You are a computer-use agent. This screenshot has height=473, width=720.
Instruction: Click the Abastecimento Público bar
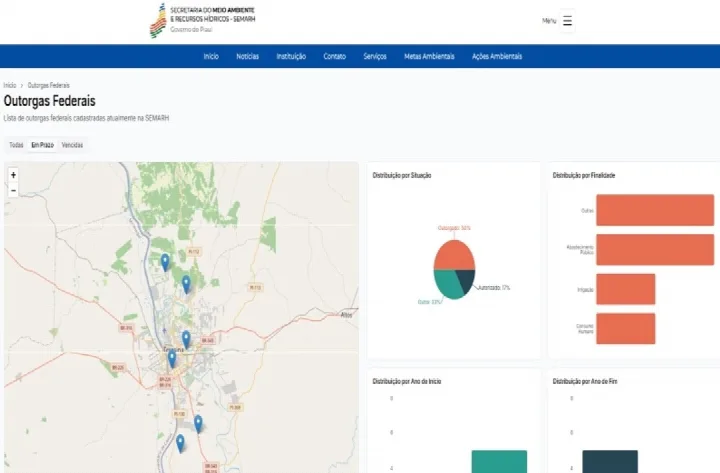655,249
